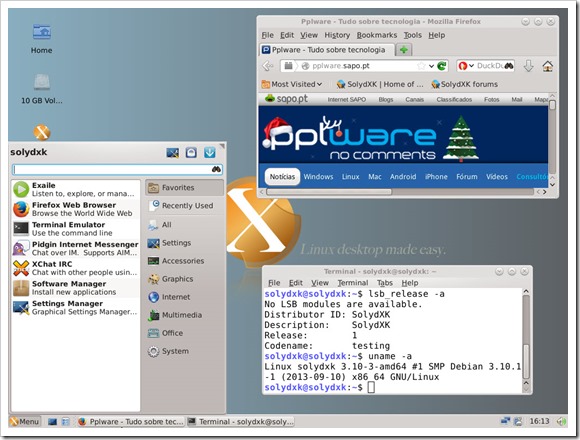Open the Notícias section on Pplware

(282, 177)
